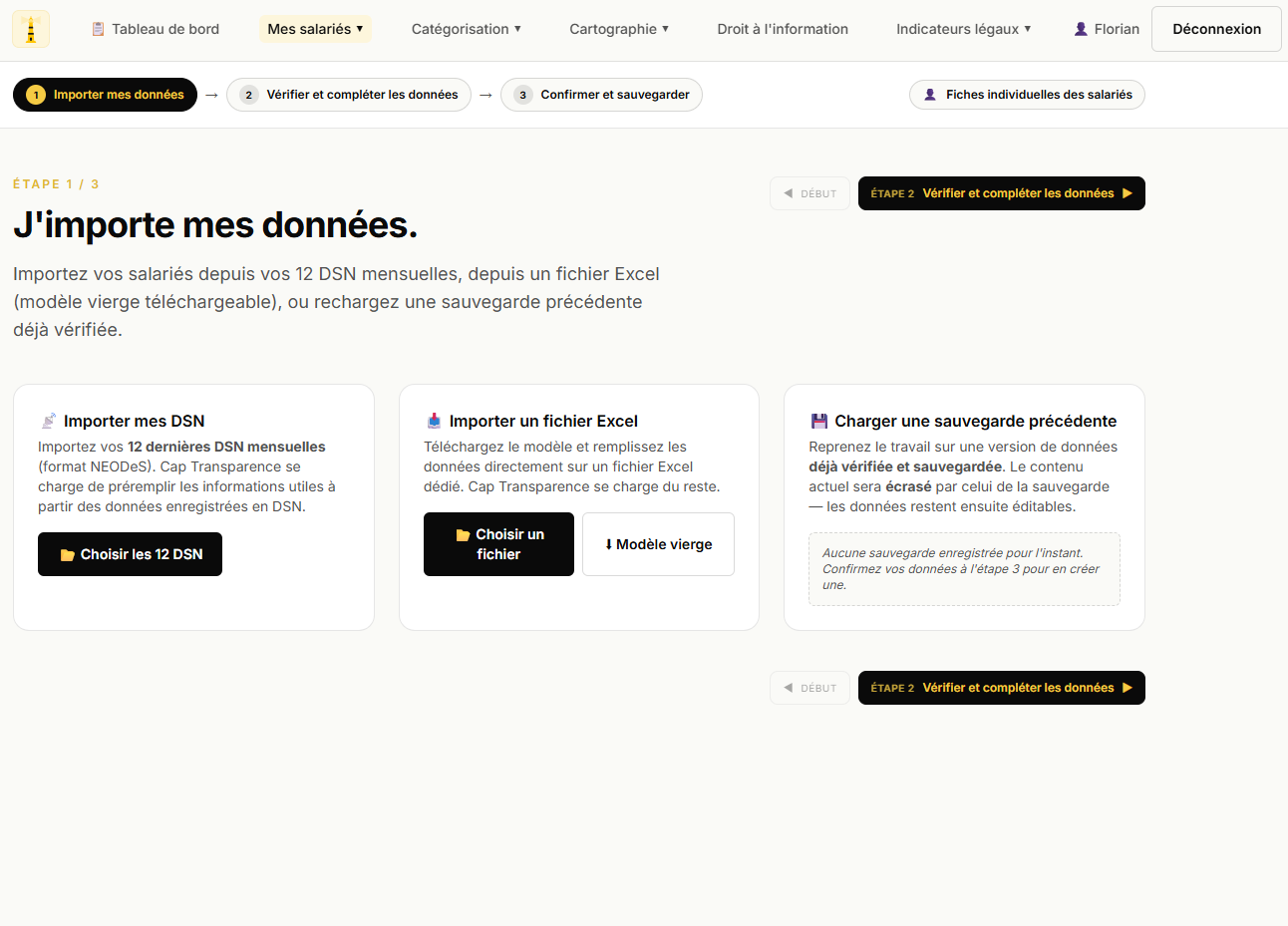Image resolution: width=1288 pixels, height=926 pixels.
Task: Open Fiches individuelles des salariés
Action: tap(1027, 95)
